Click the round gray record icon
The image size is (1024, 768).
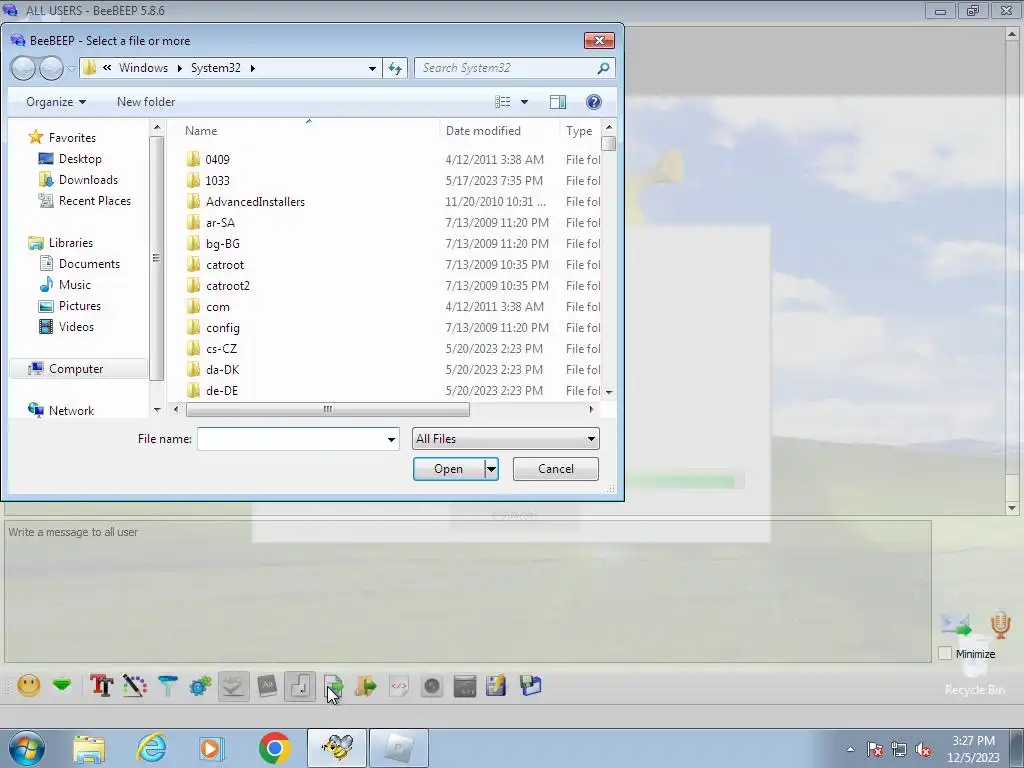pos(432,686)
